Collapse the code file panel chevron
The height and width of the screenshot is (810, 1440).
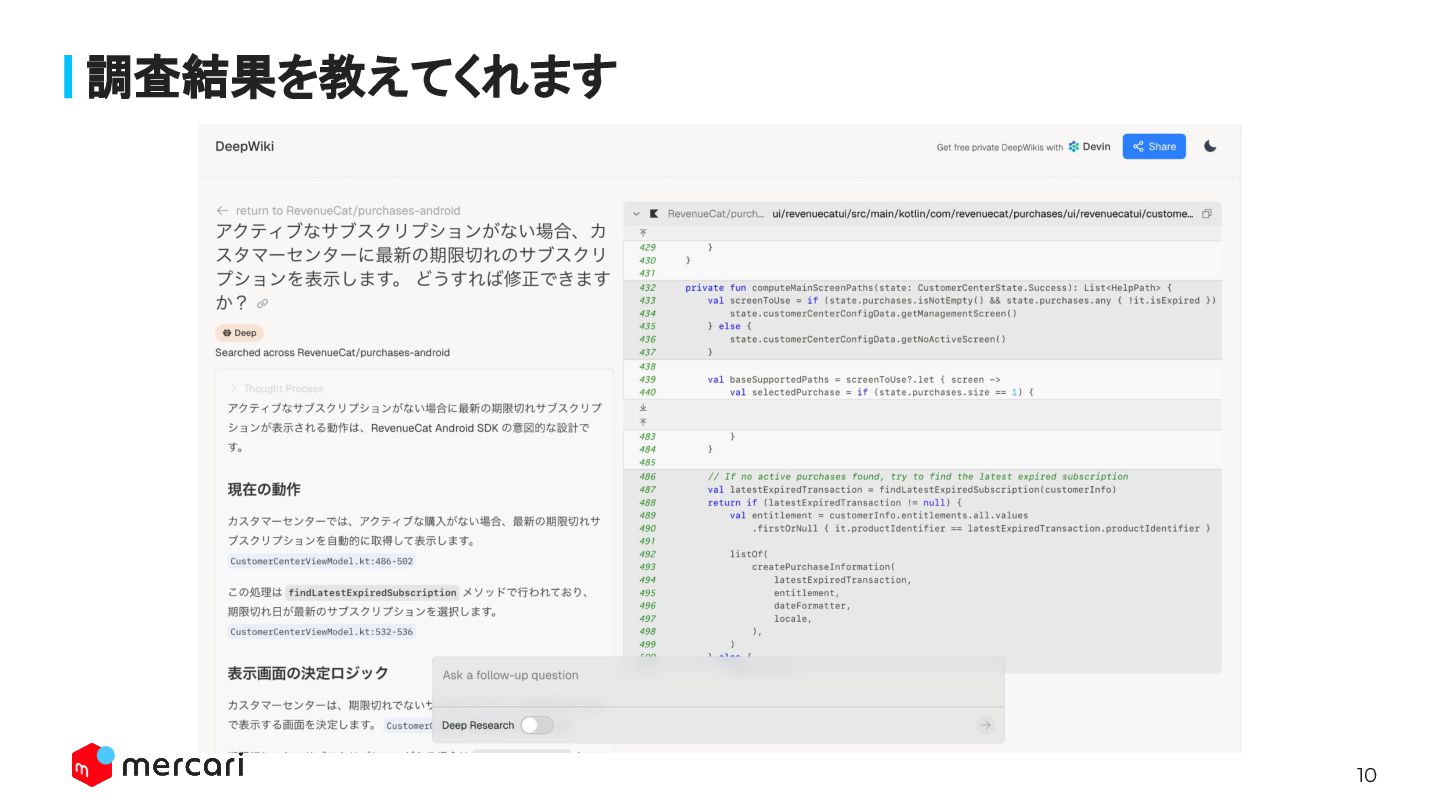click(x=636, y=213)
